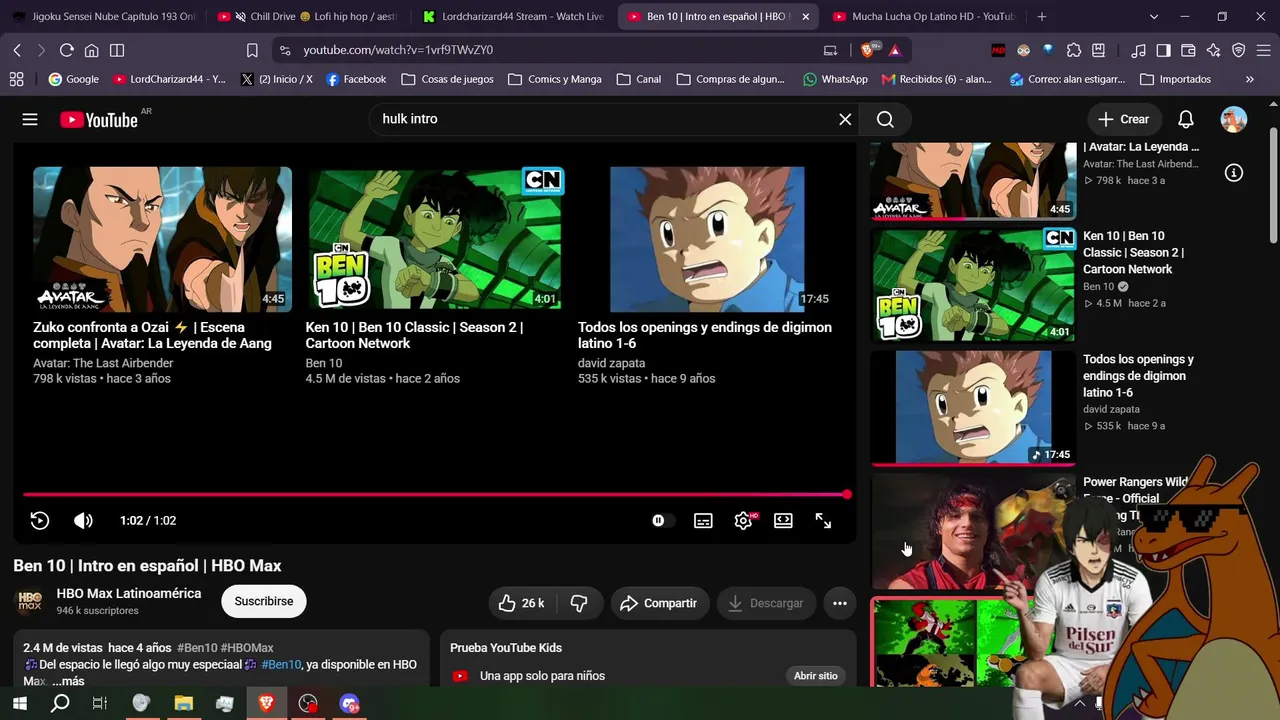
Task: Open the WhatsApp bookmark
Action: point(835,79)
